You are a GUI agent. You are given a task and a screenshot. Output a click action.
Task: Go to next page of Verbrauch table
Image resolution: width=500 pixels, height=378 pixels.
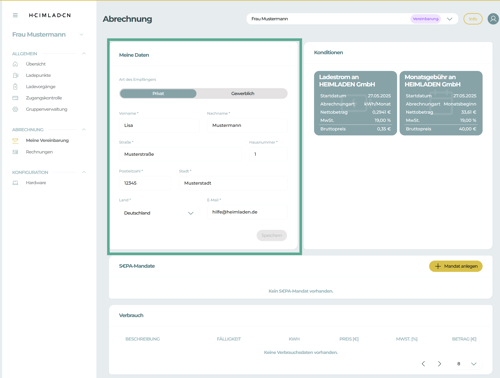click(x=439, y=364)
